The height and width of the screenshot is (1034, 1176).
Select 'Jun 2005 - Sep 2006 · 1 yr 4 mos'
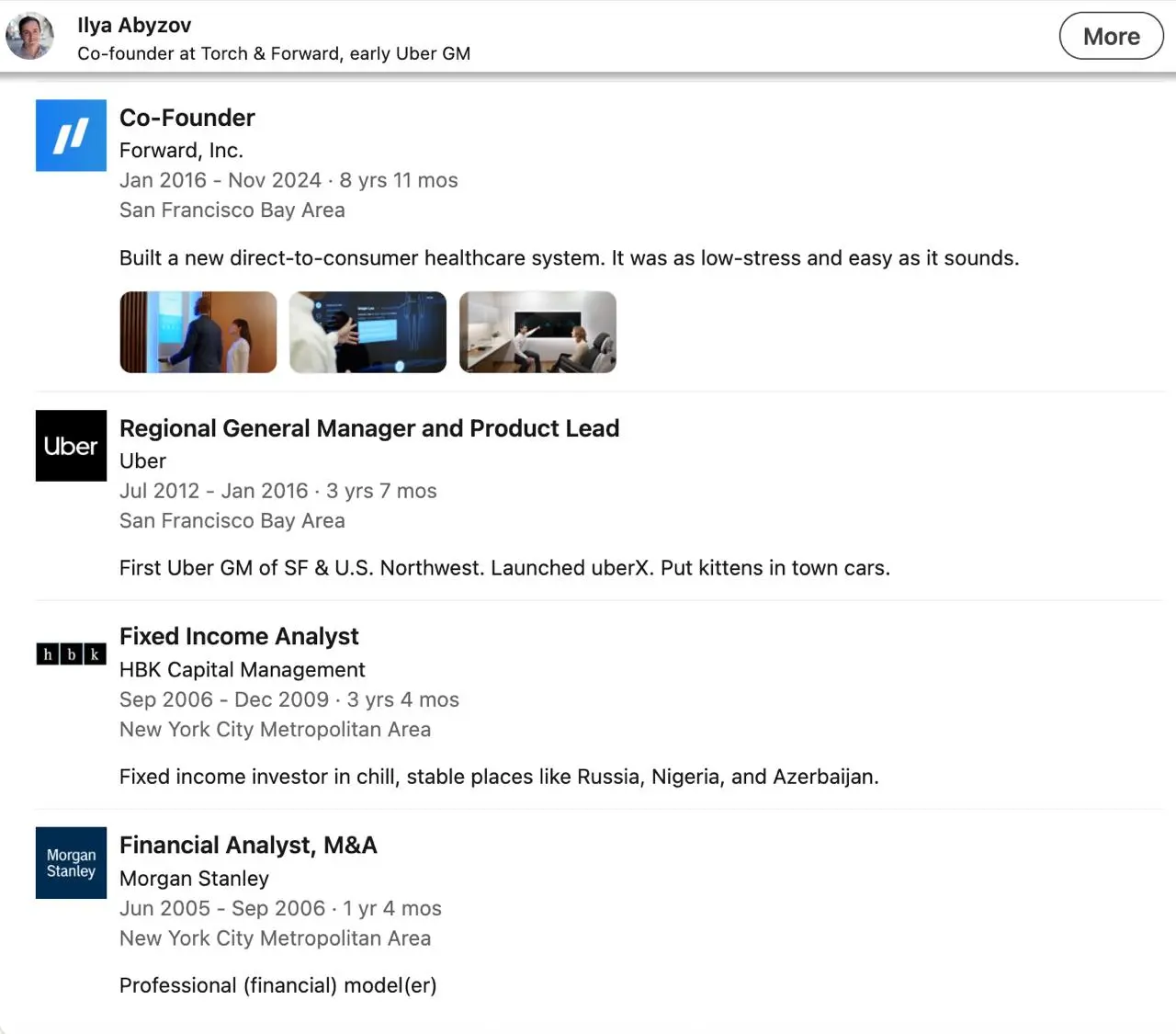[x=280, y=908]
